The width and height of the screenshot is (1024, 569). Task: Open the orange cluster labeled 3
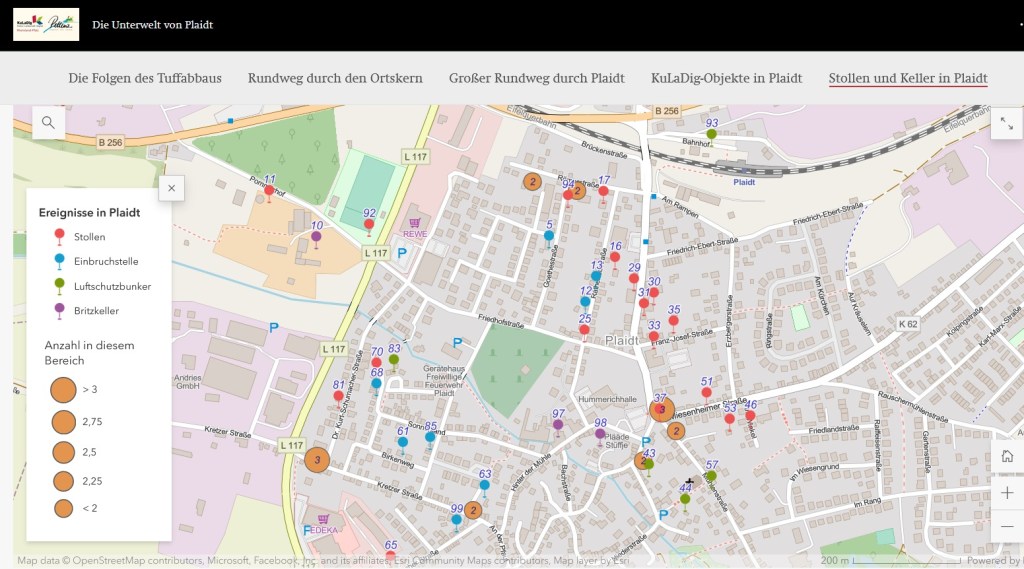point(317,460)
